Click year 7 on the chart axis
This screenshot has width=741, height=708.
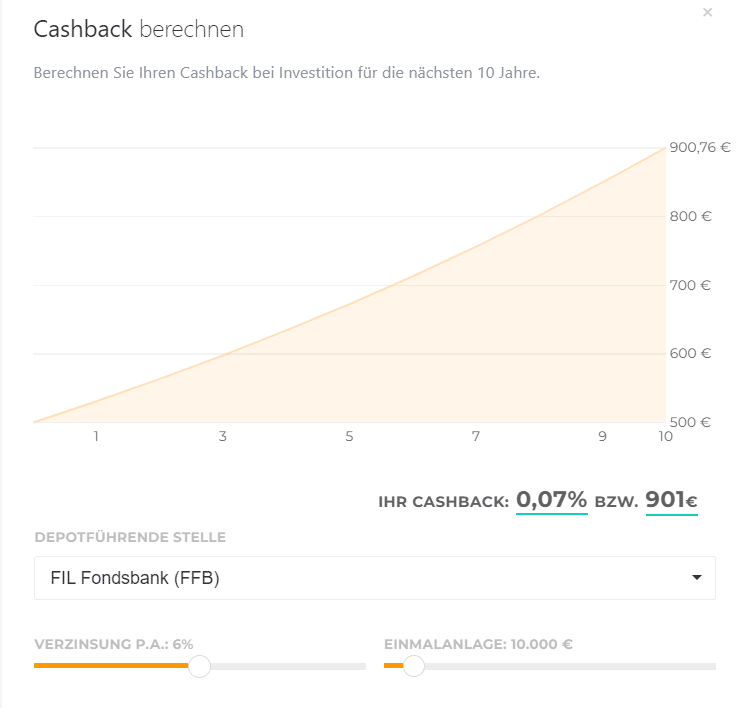tap(476, 436)
